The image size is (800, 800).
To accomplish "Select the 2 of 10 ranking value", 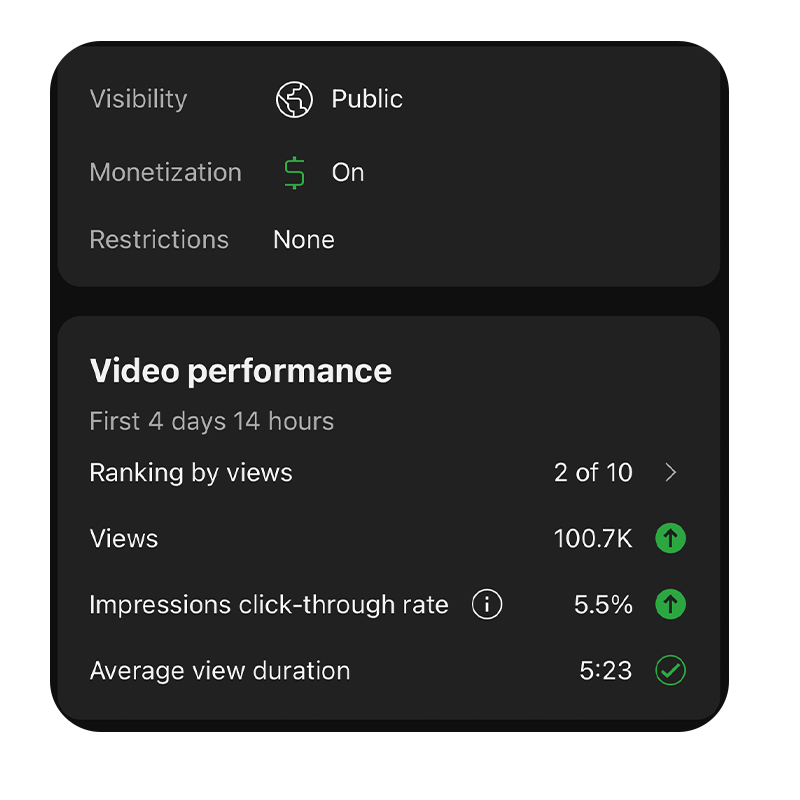I will click(x=593, y=472).
